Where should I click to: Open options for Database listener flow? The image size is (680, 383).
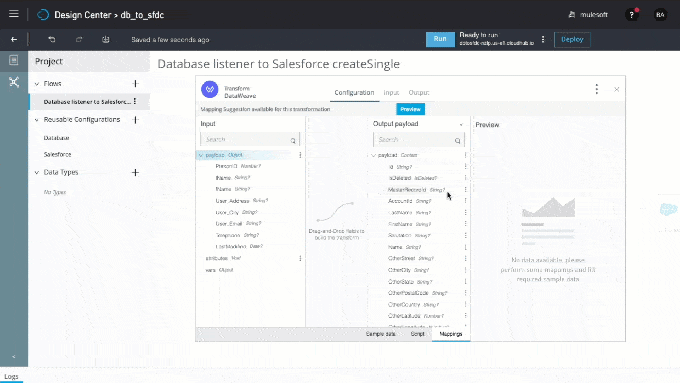[x=135, y=101]
